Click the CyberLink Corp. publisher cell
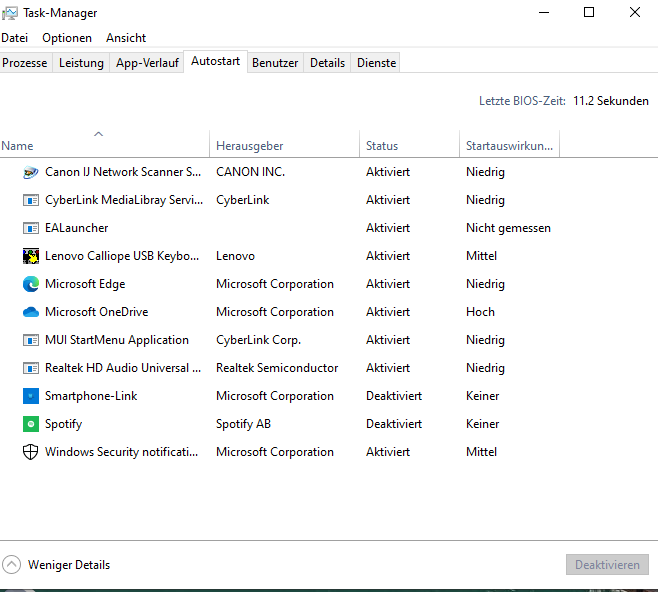The height and width of the screenshot is (592, 658). click(258, 340)
